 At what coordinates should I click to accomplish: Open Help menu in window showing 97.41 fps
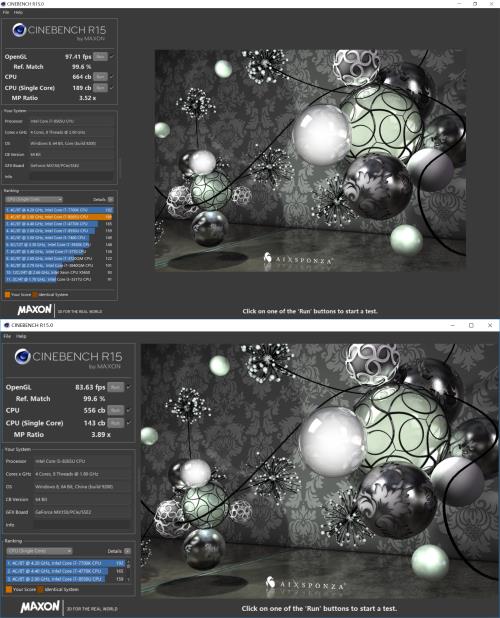[x=18, y=13]
